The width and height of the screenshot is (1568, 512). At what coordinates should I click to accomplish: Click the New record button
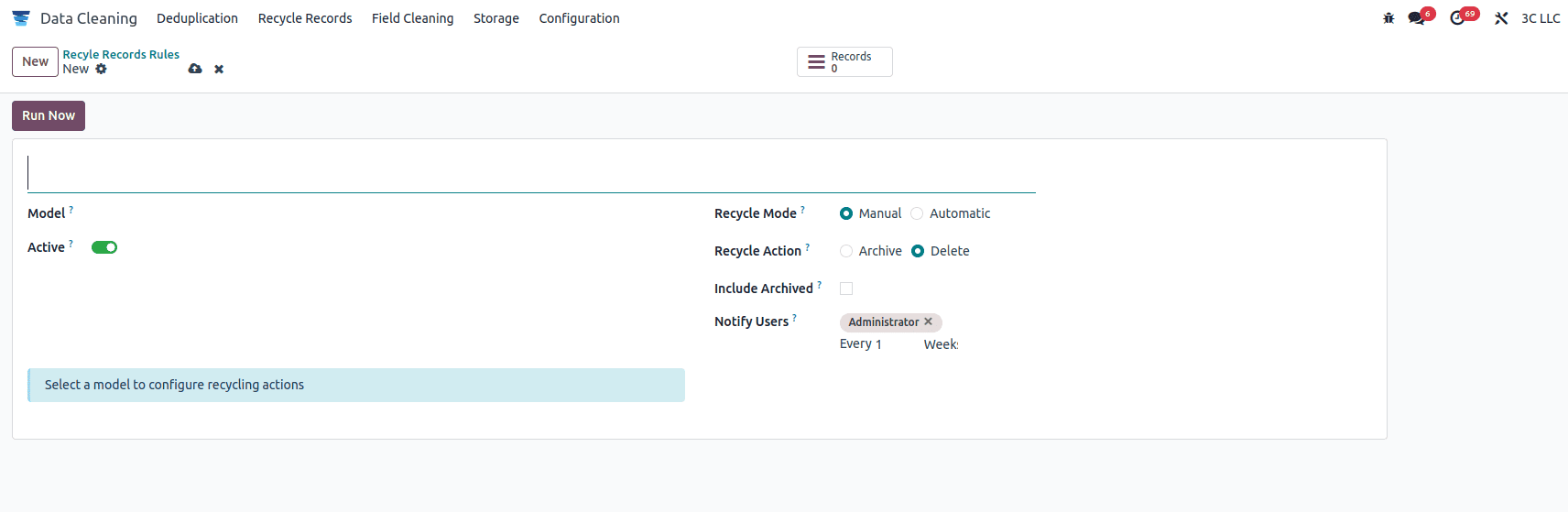(x=36, y=61)
